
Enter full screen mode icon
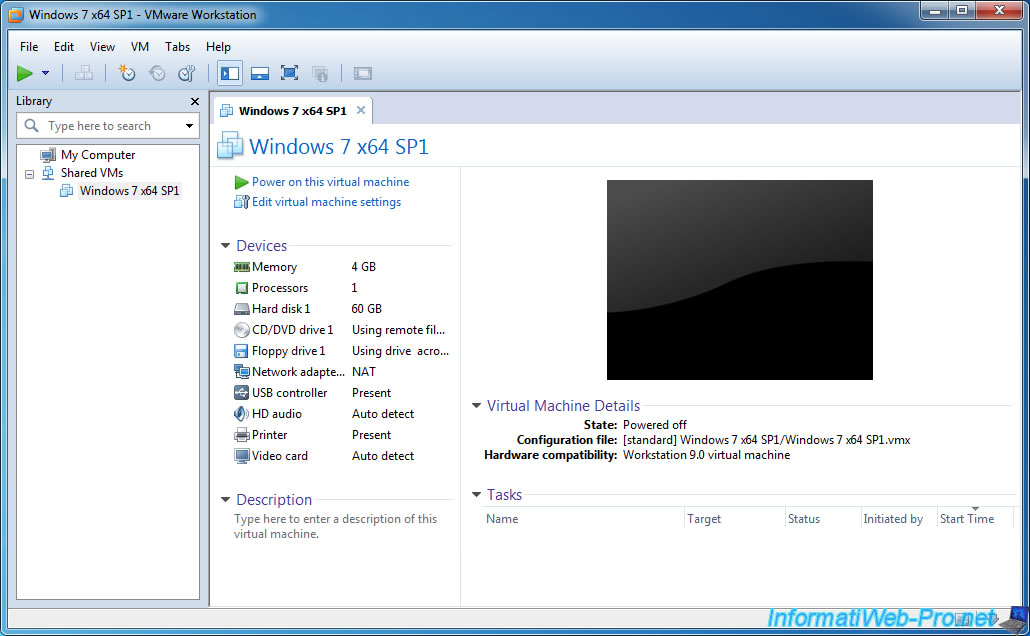pyautogui.click(x=290, y=73)
